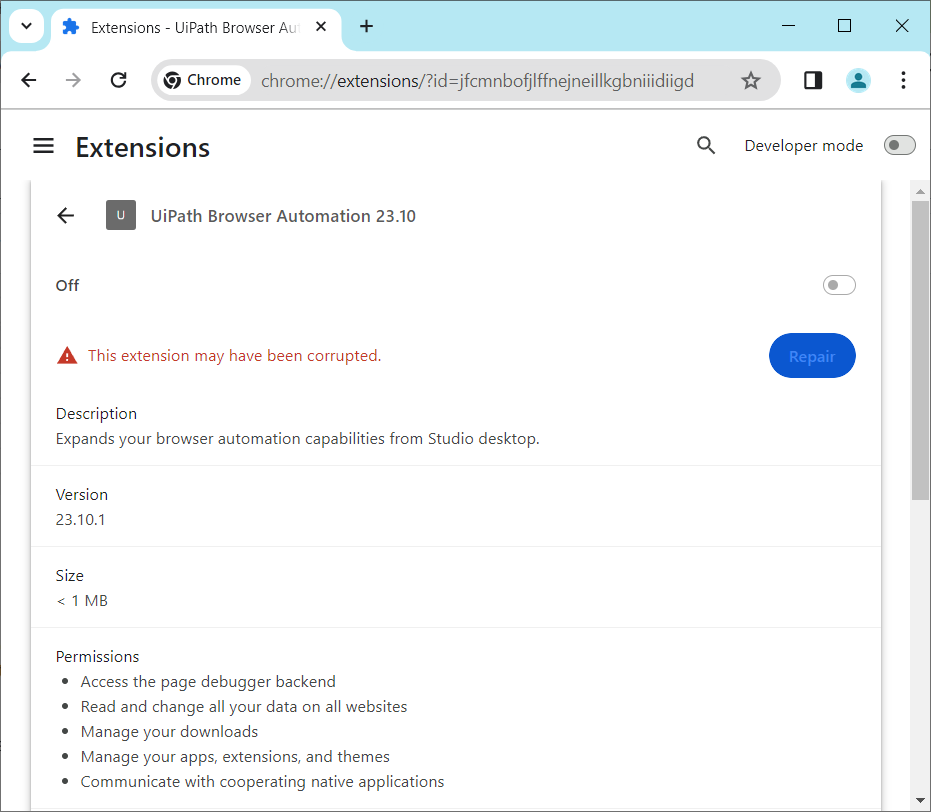Click the vertical scrollbar thumb
Screen dimensions: 931x812
920,350
